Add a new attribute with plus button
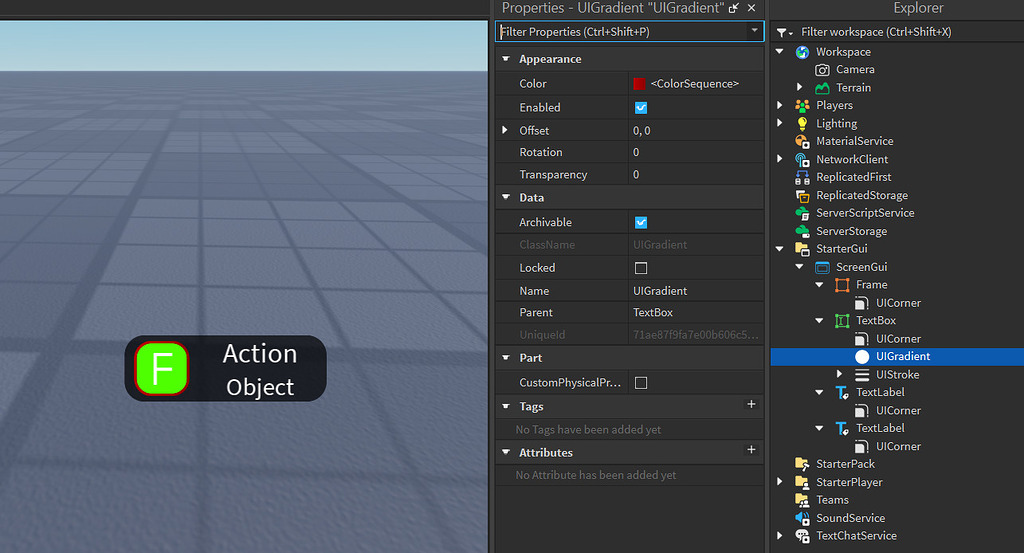1024x553 pixels. [x=751, y=450]
